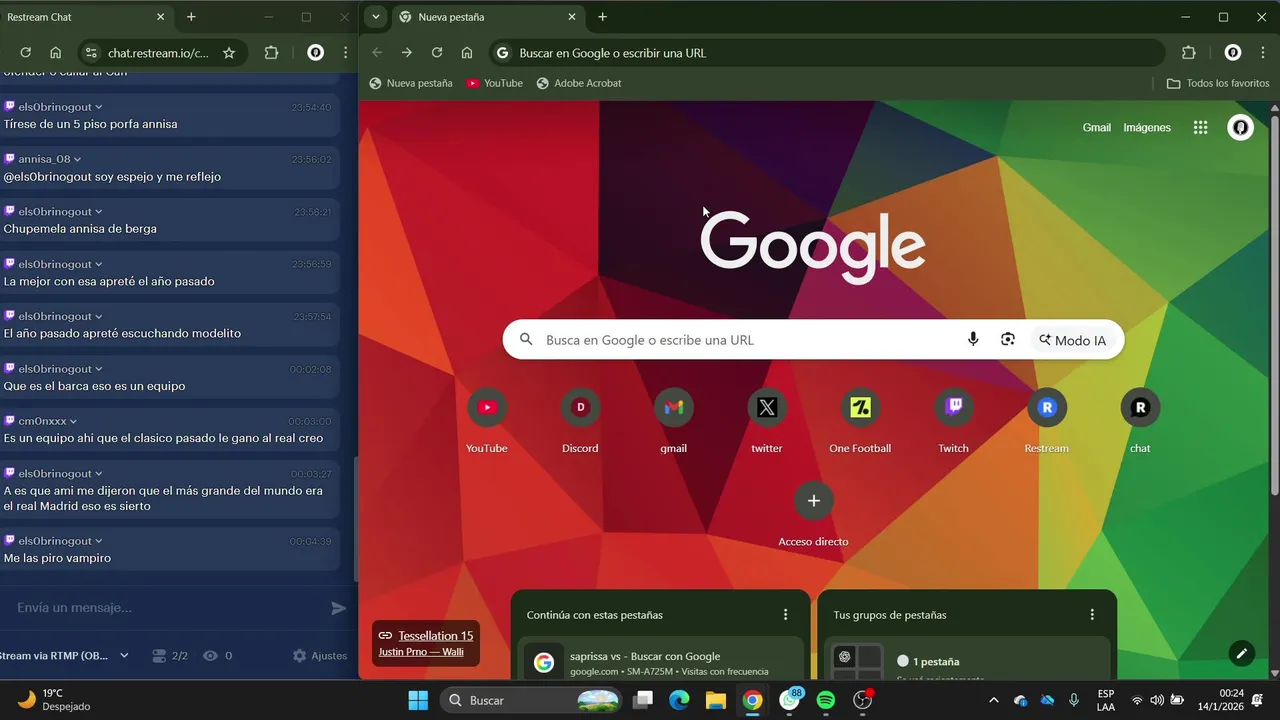
Task: Open the tab search dropdown arrow
Action: pyautogui.click(x=375, y=17)
